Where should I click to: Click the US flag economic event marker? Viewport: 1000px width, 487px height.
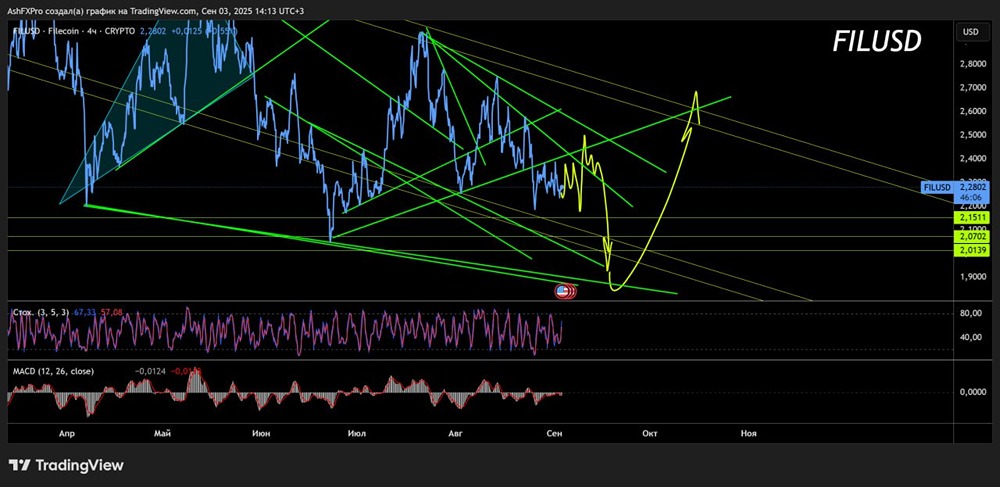tap(562, 291)
